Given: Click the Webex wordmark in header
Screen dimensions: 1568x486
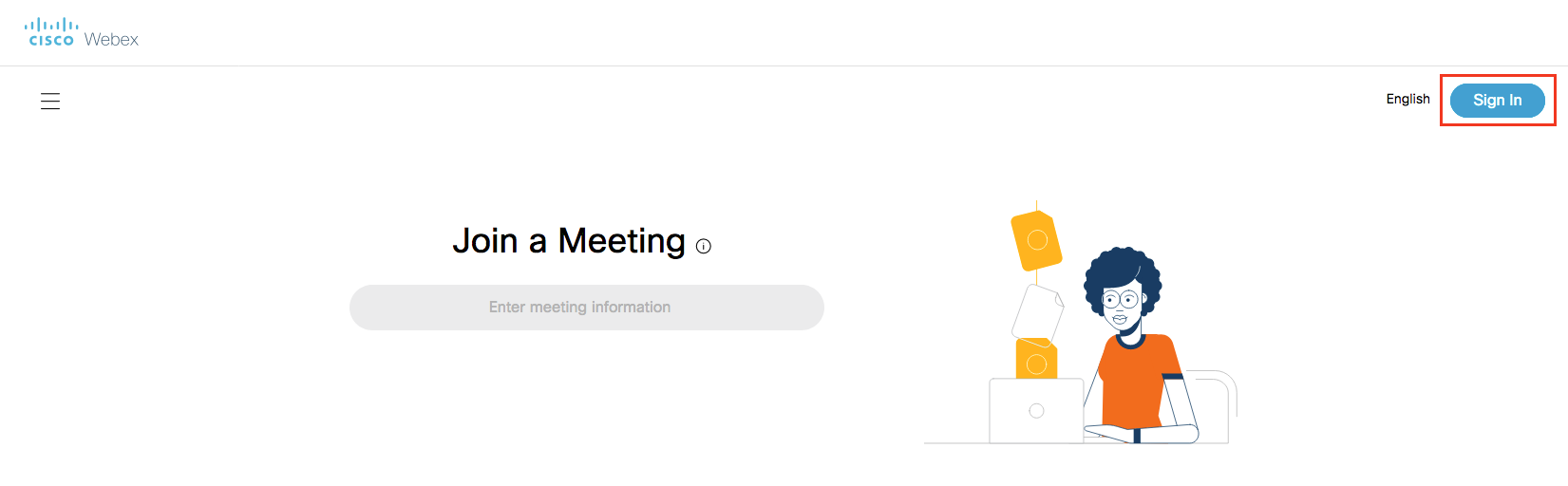Looking at the screenshot, I should [111, 39].
